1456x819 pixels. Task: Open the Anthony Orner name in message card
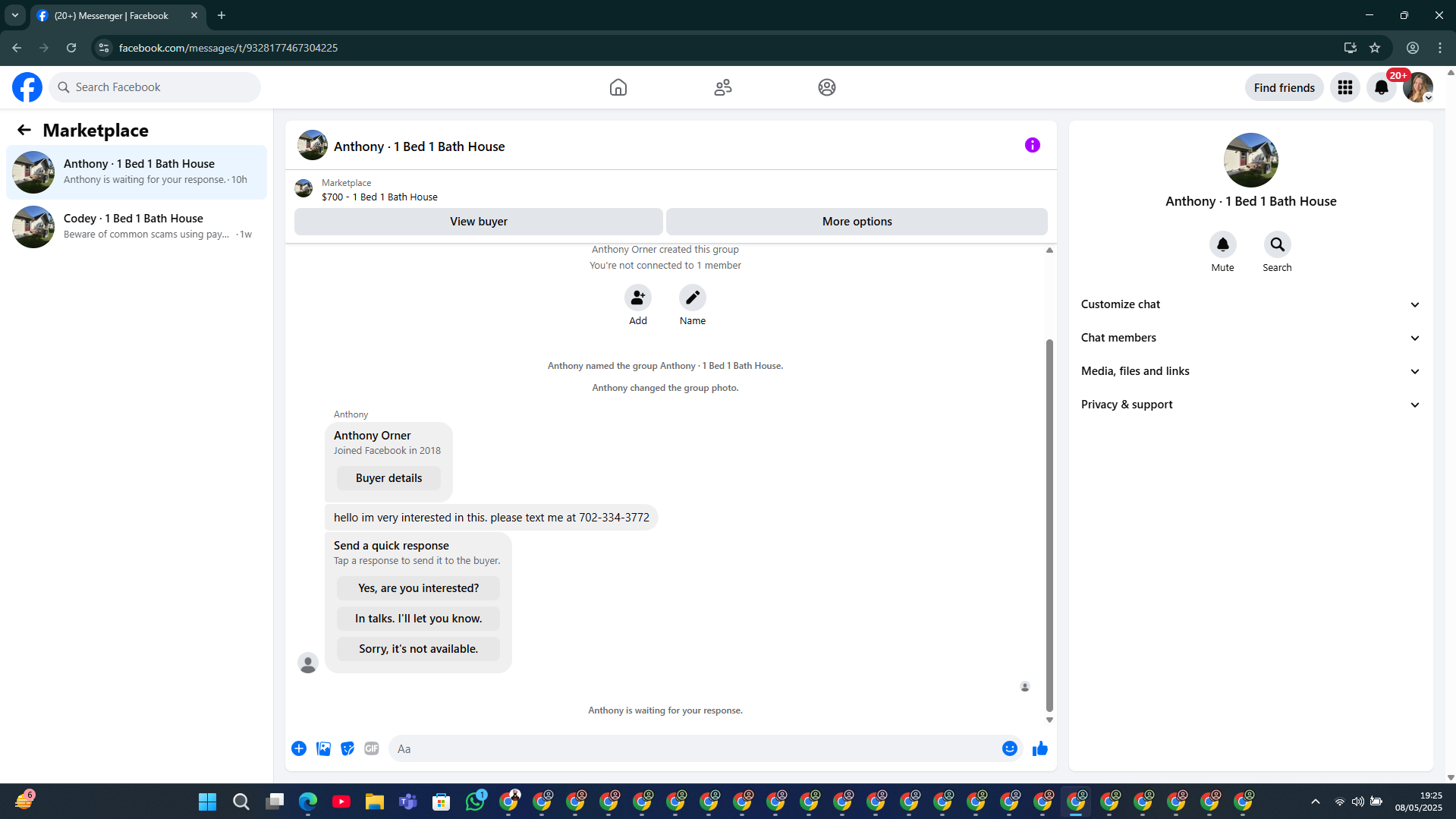click(x=372, y=436)
